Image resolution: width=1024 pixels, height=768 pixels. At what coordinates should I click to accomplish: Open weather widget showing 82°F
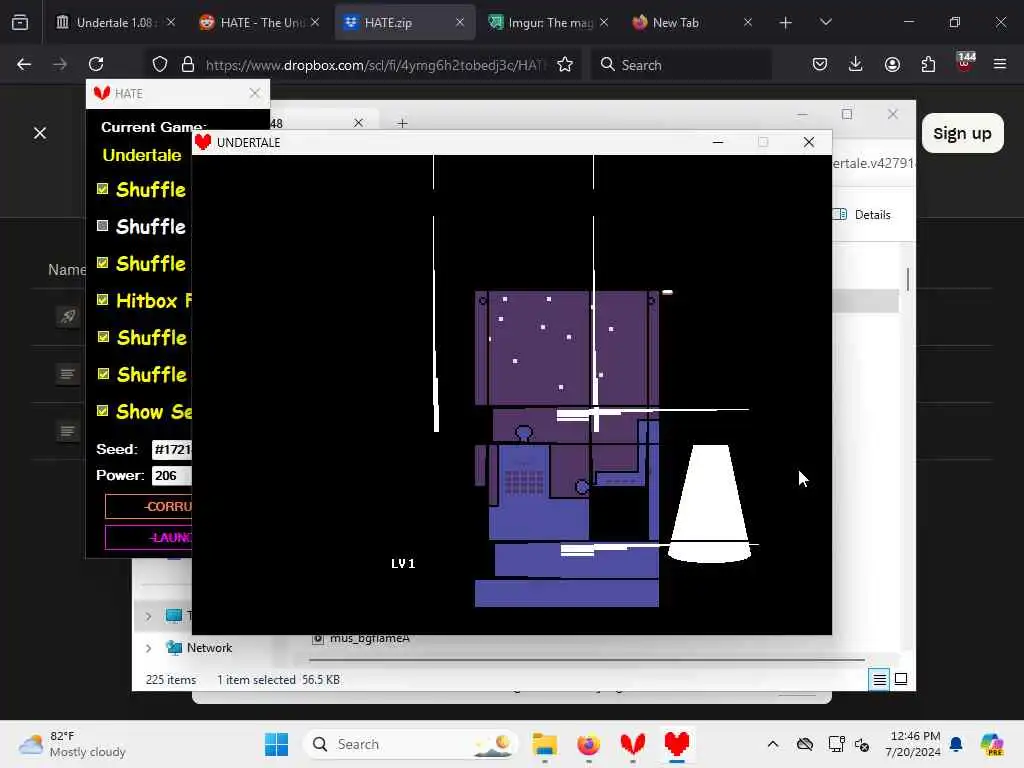tap(73, 744)
